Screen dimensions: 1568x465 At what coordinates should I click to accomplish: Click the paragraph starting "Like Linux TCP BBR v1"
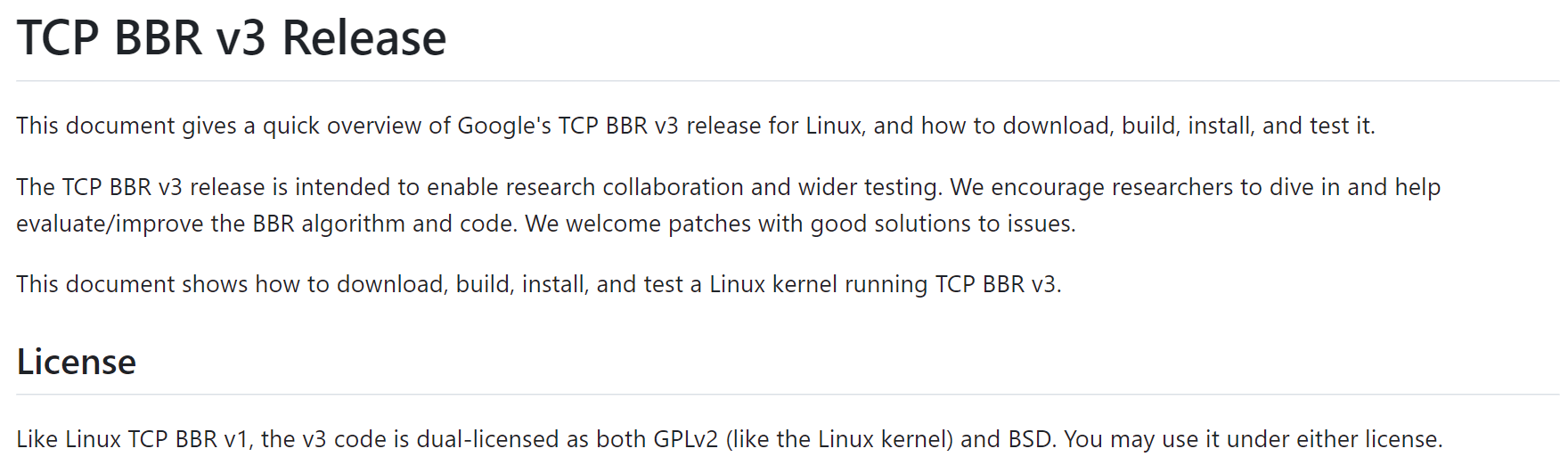click(x=730, y=439)
